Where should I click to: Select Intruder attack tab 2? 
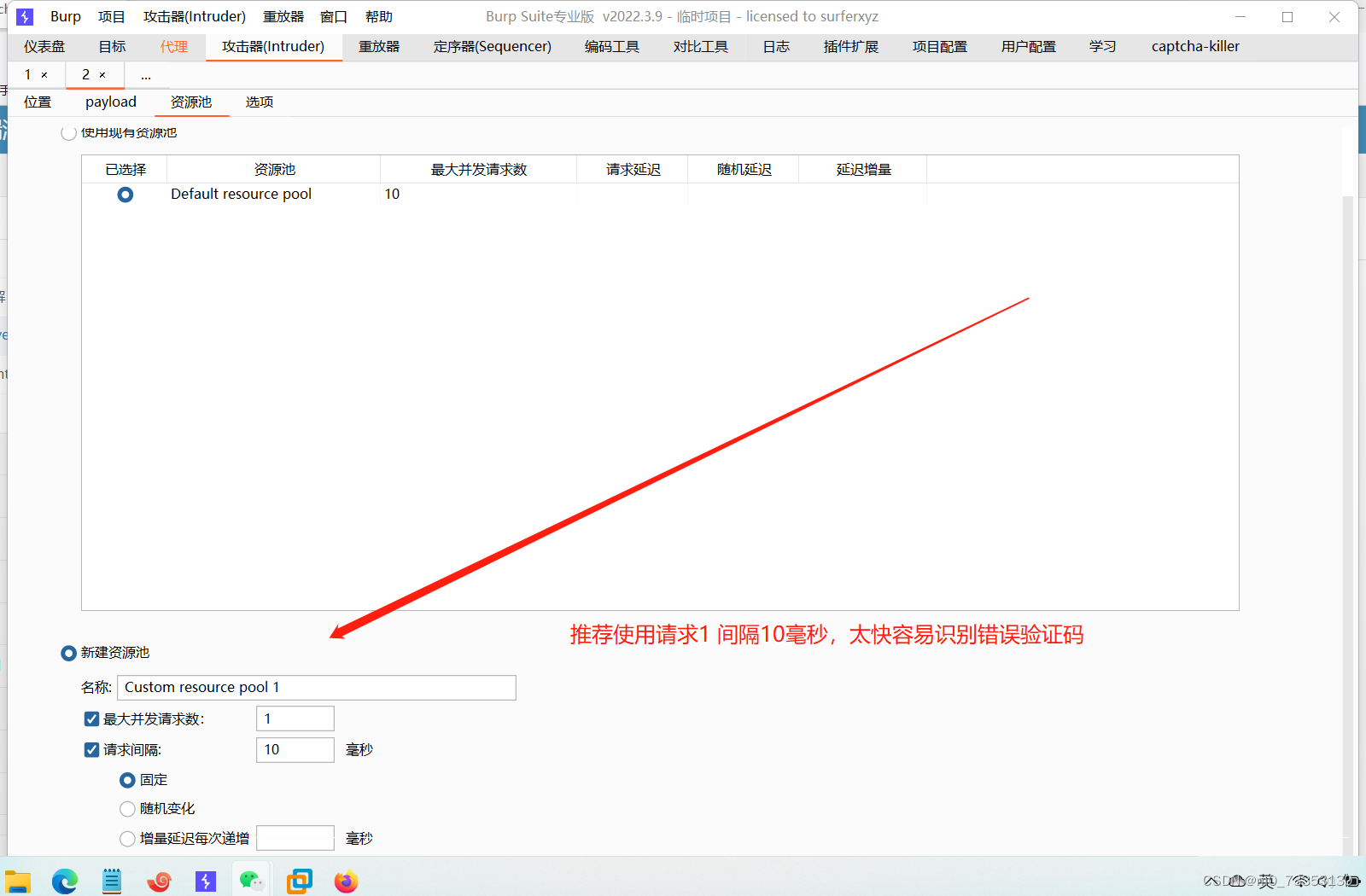tap(85, 75)
